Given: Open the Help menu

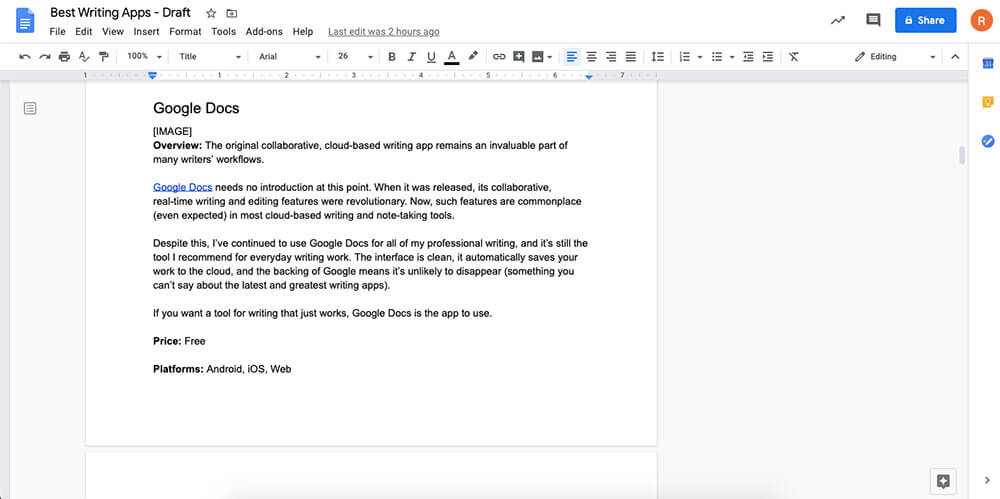Looking at the screenshot, I should tap(303, 31).
